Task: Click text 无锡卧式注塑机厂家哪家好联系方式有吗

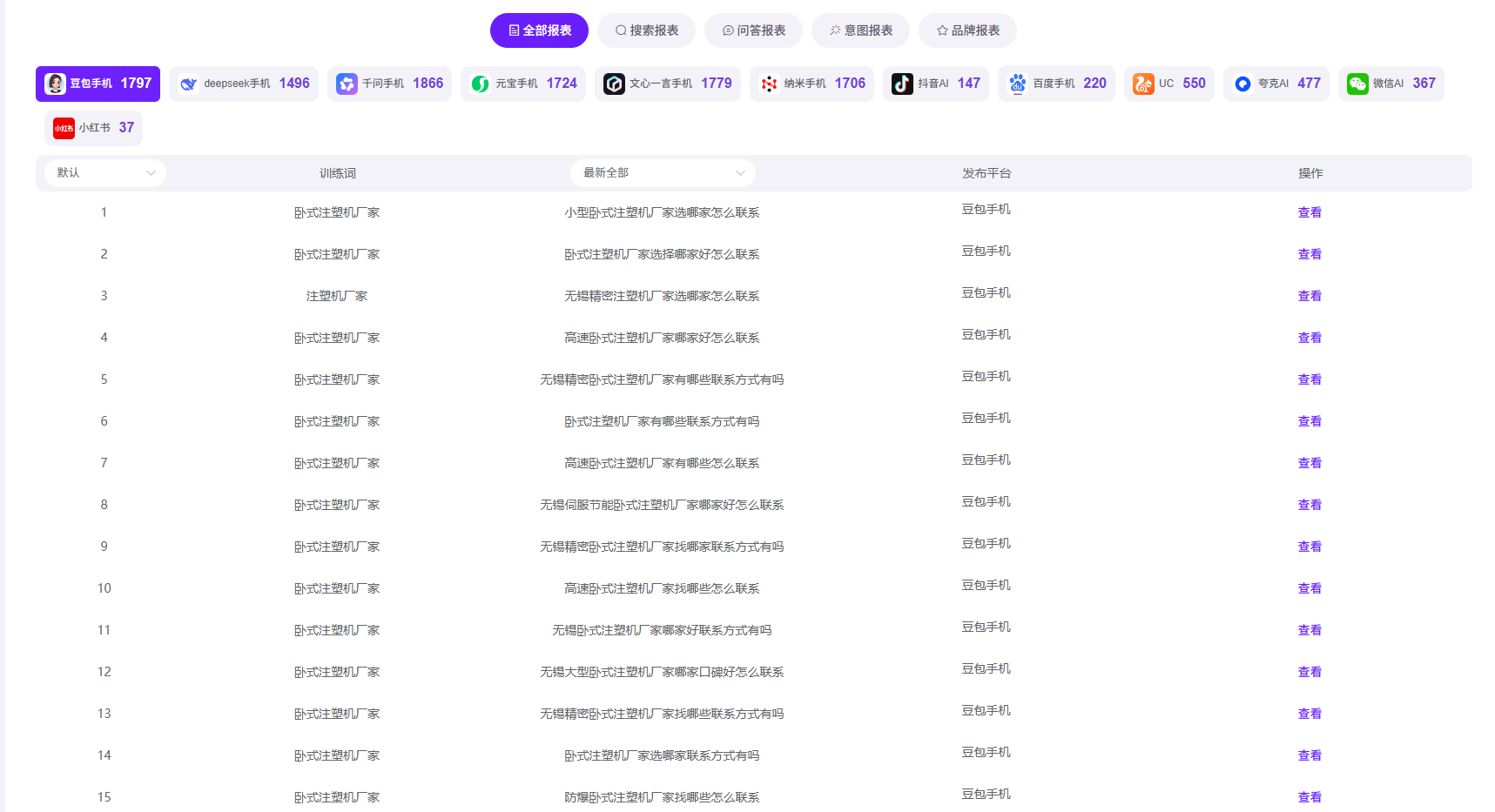Action: (662, 630)
